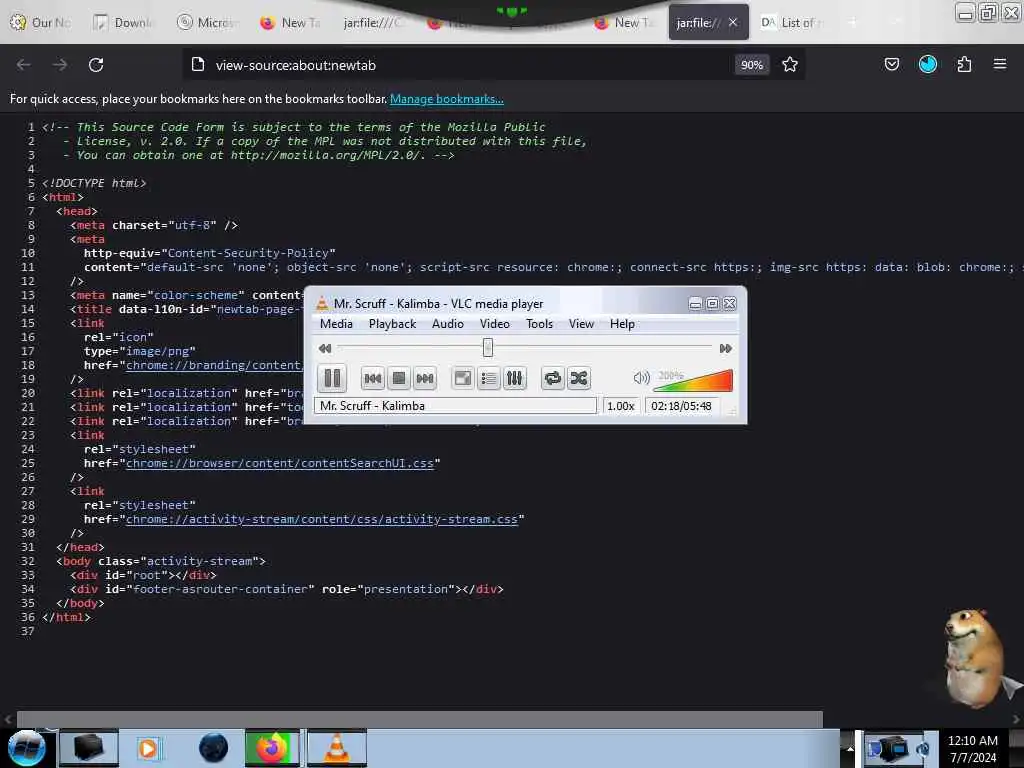1024x768 pixels.
Task: Open the Firefox account avatar icon
Action: [x=928, y=64]
